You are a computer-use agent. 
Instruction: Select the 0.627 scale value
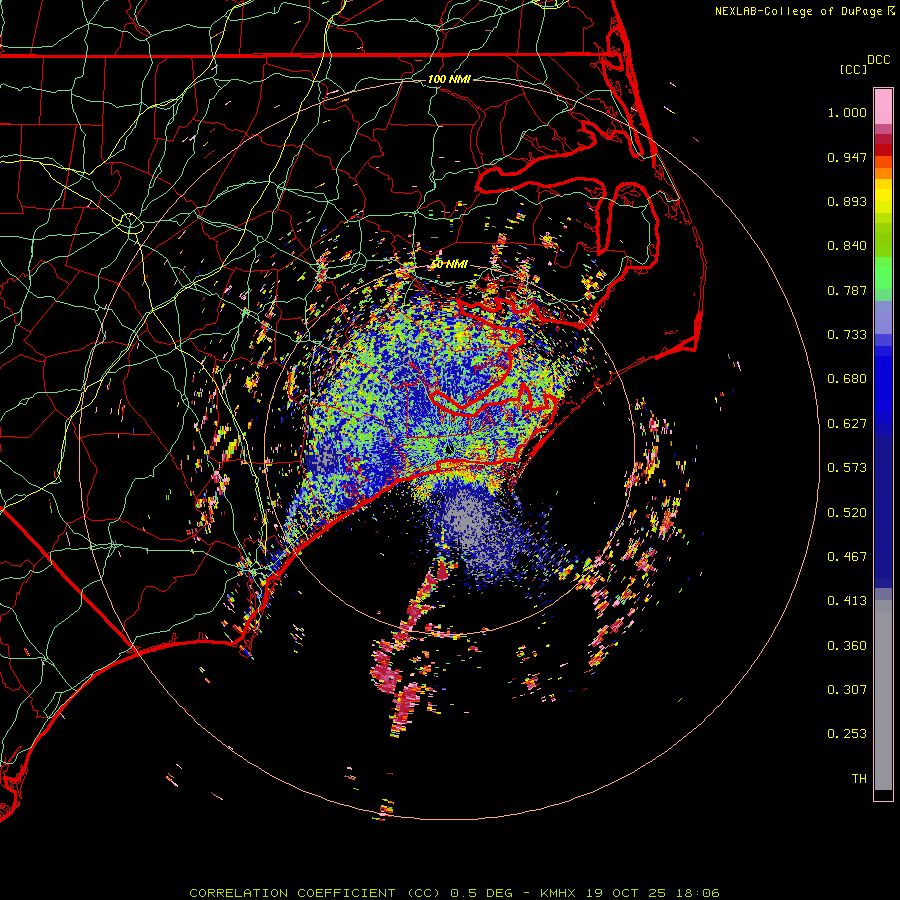point(847,424)
